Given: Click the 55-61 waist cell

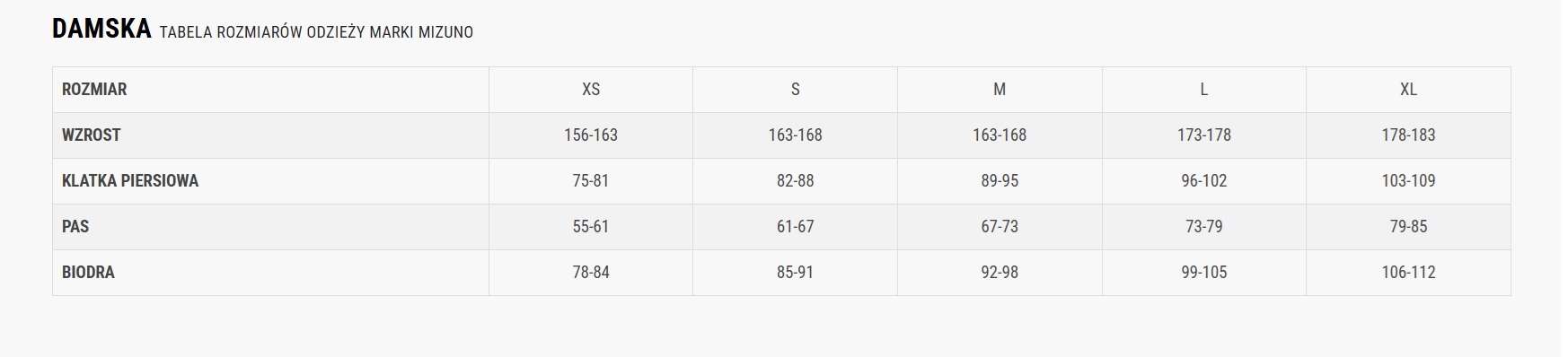Looking at the screenshot, I should click(591, 227).
